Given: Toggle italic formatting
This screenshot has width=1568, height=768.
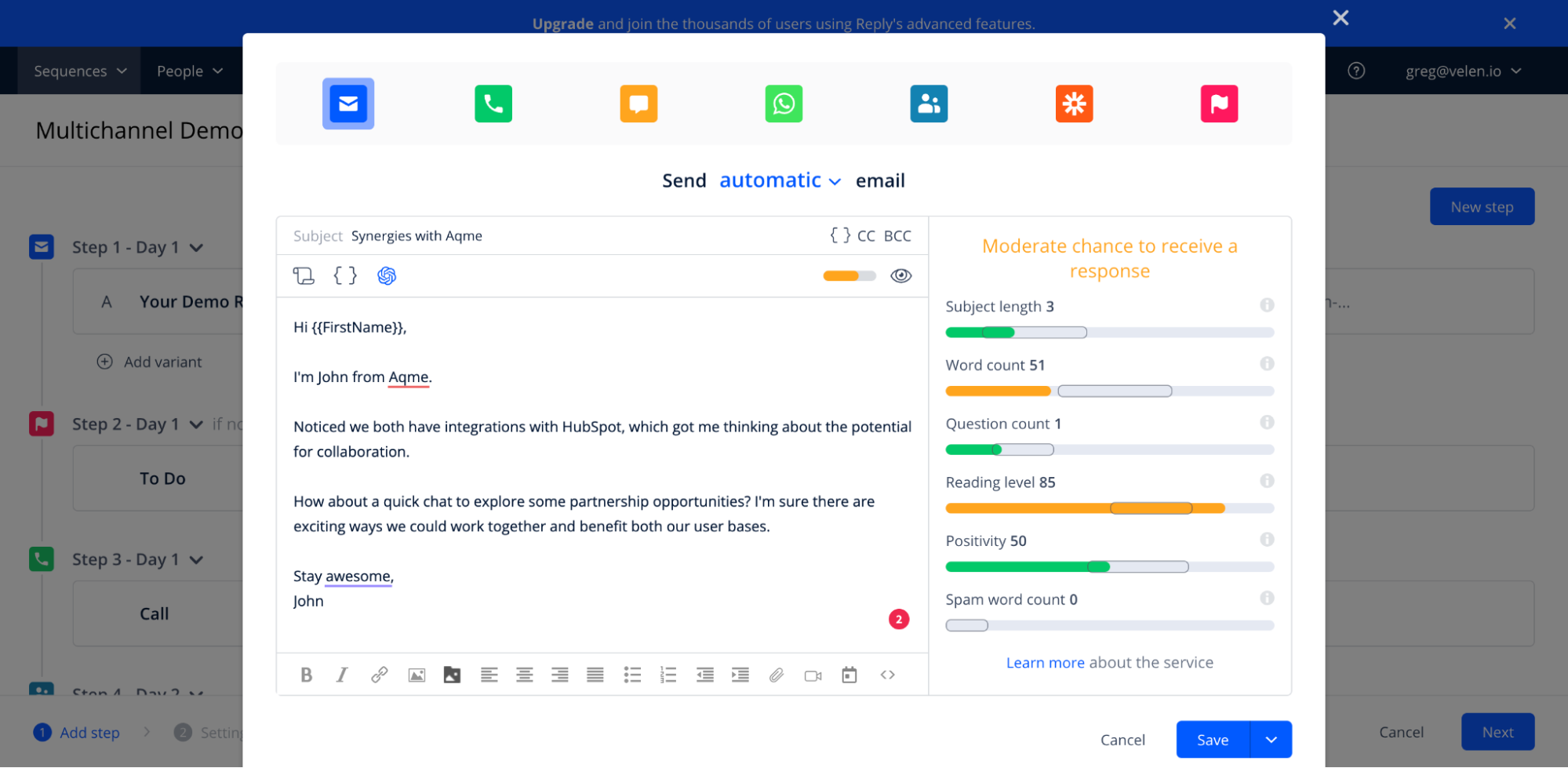Looking at the screenshot, I should pos(342,675).
